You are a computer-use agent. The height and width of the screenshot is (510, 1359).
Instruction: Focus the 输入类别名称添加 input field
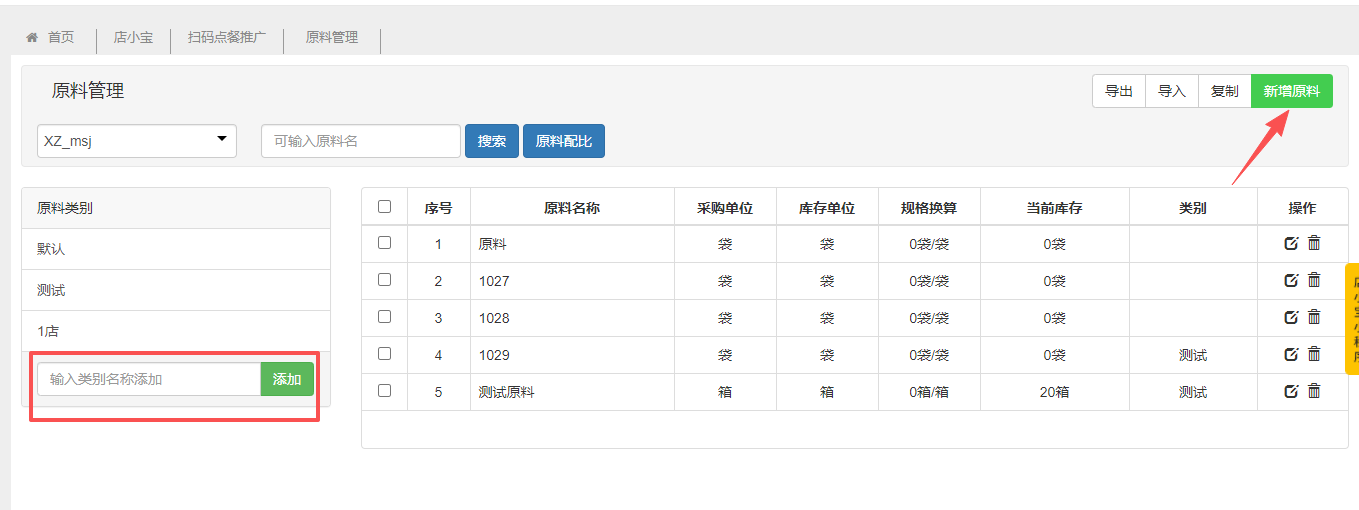149,379
